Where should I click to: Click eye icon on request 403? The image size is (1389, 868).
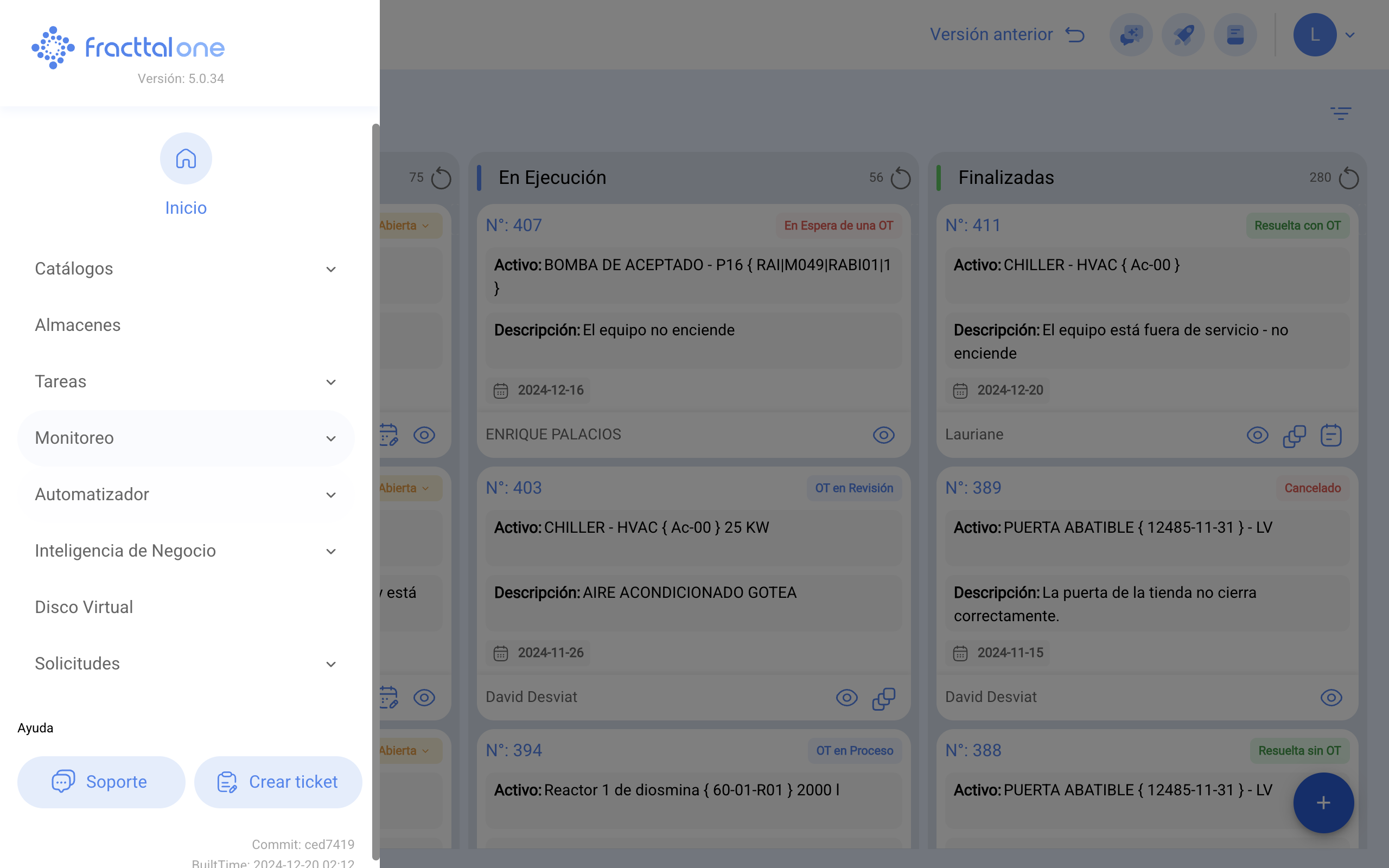tap(846, 698)
